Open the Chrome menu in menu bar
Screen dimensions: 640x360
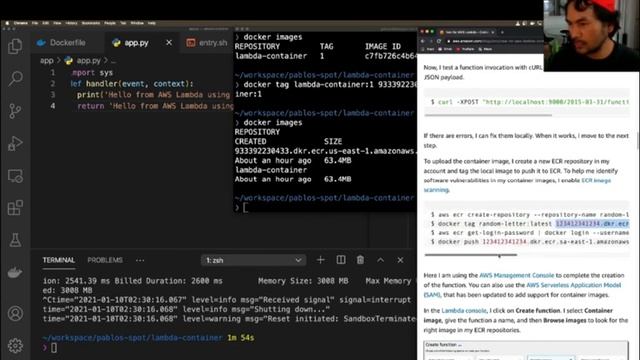tap(21, 23)
